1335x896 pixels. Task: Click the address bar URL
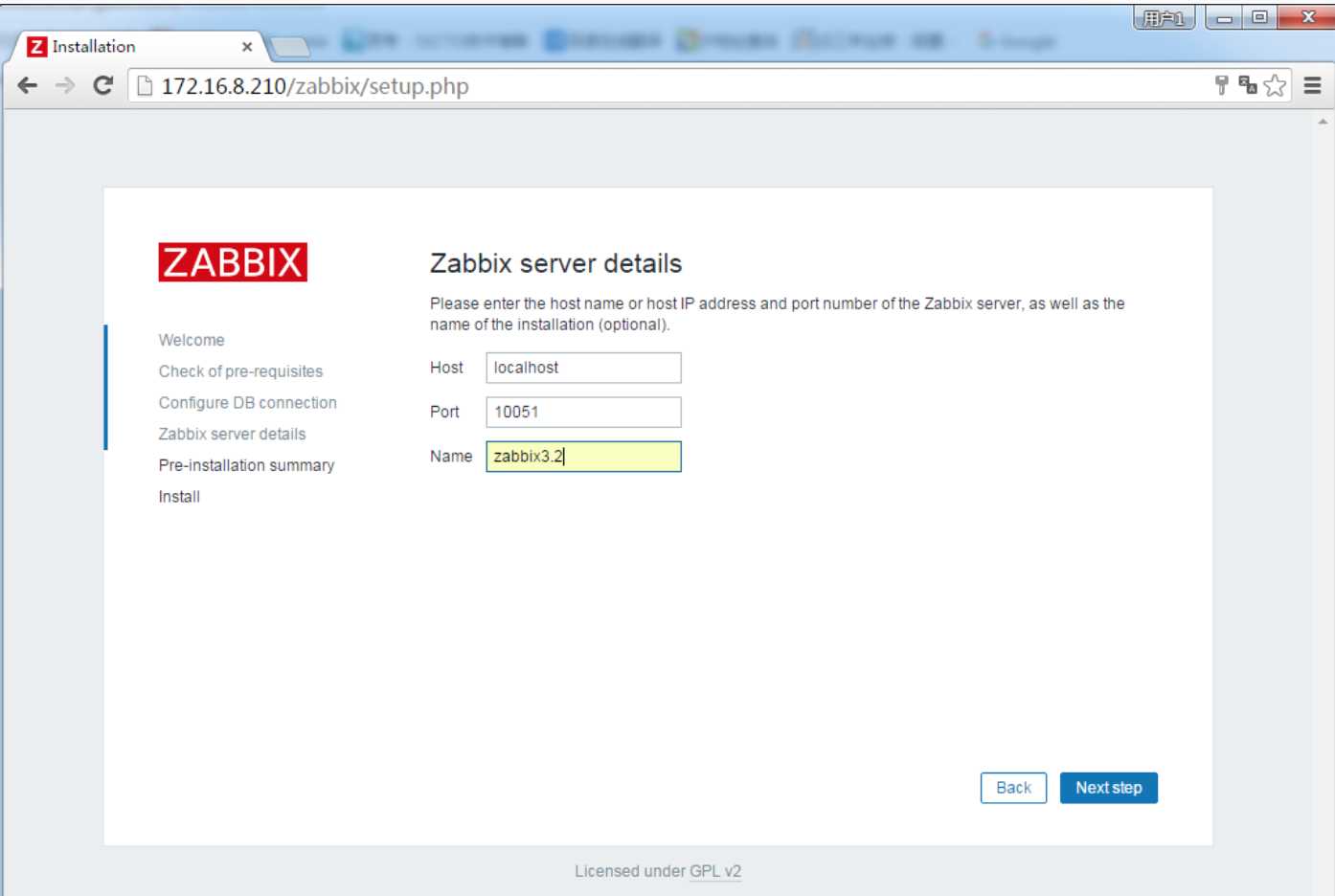(x=315, y=86)
